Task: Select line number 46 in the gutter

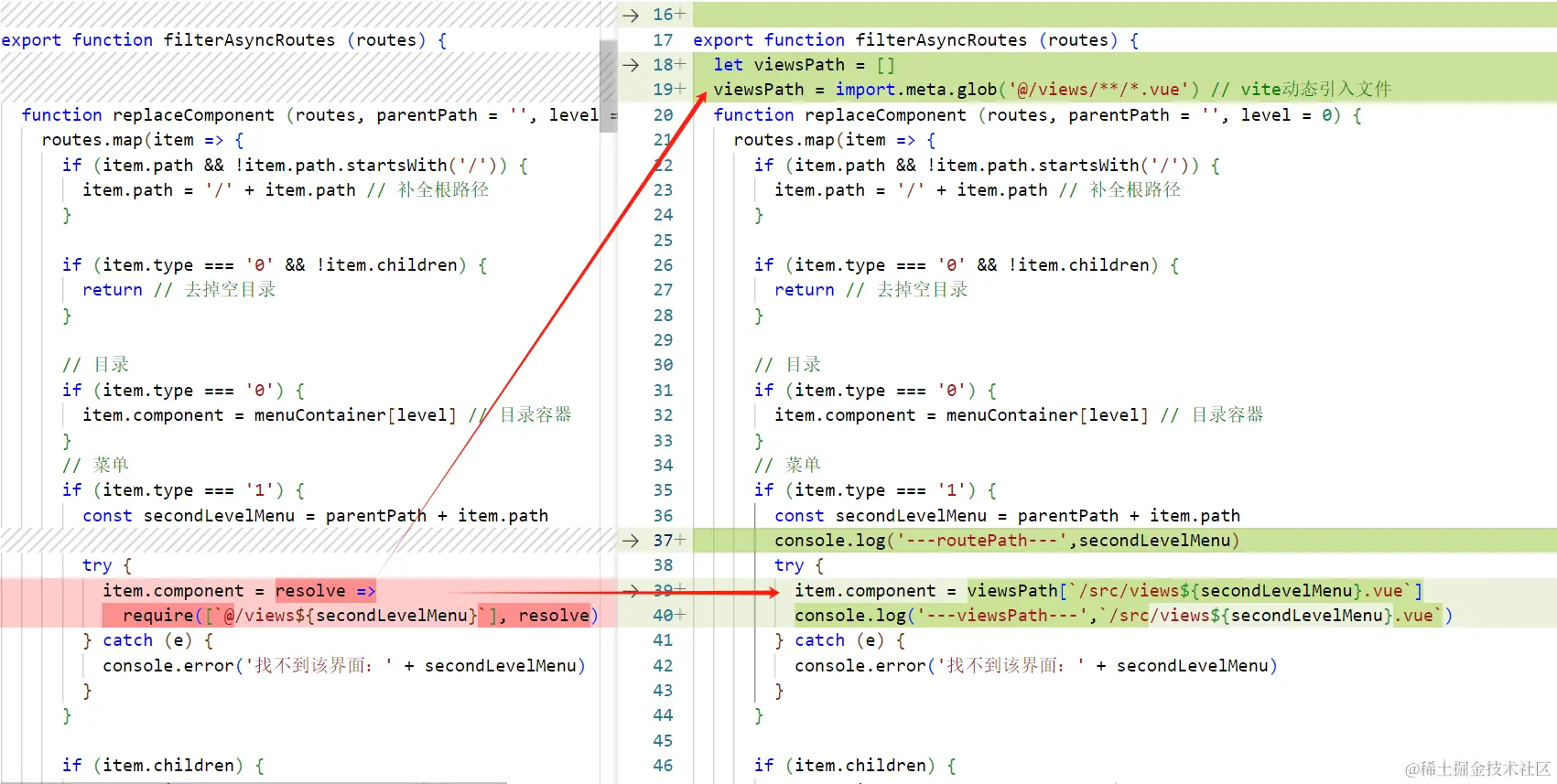Action: pyautogui.click(x=663, y=766)
